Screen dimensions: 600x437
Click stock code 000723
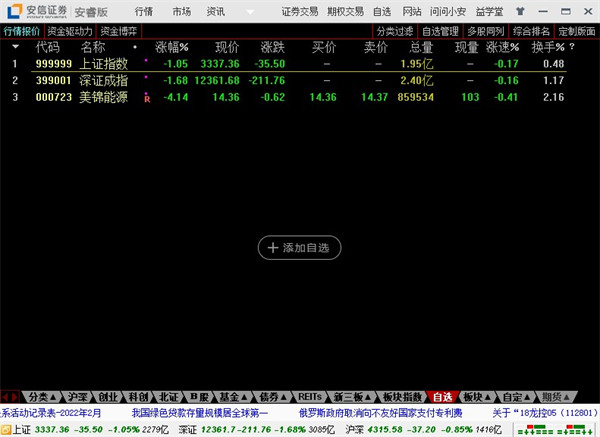(x=54, y=97)
